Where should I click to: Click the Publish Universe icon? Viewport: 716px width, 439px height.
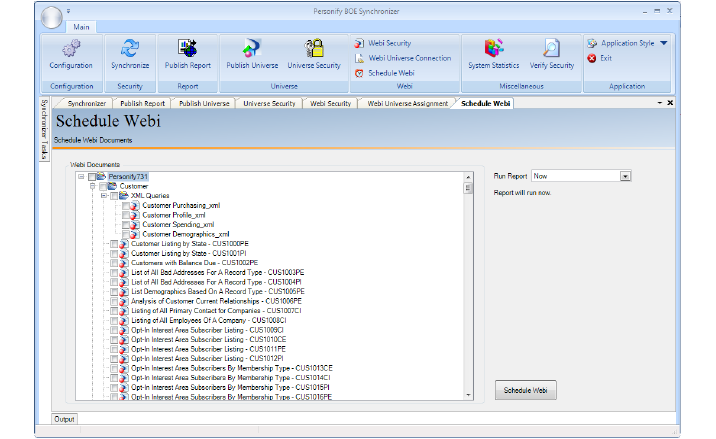[252, 54]
